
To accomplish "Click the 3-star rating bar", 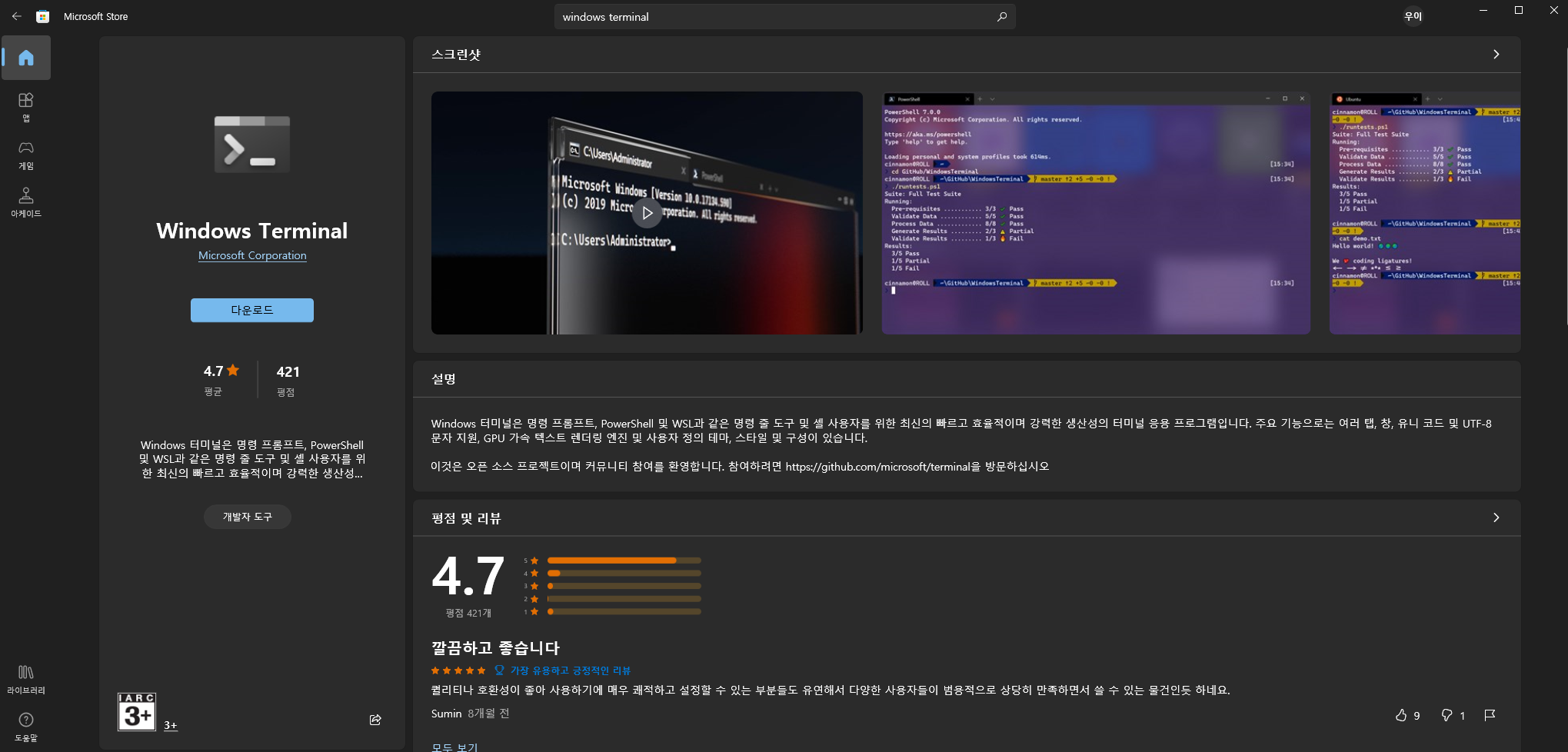I will pyautogui.click(x=624, y=586).
